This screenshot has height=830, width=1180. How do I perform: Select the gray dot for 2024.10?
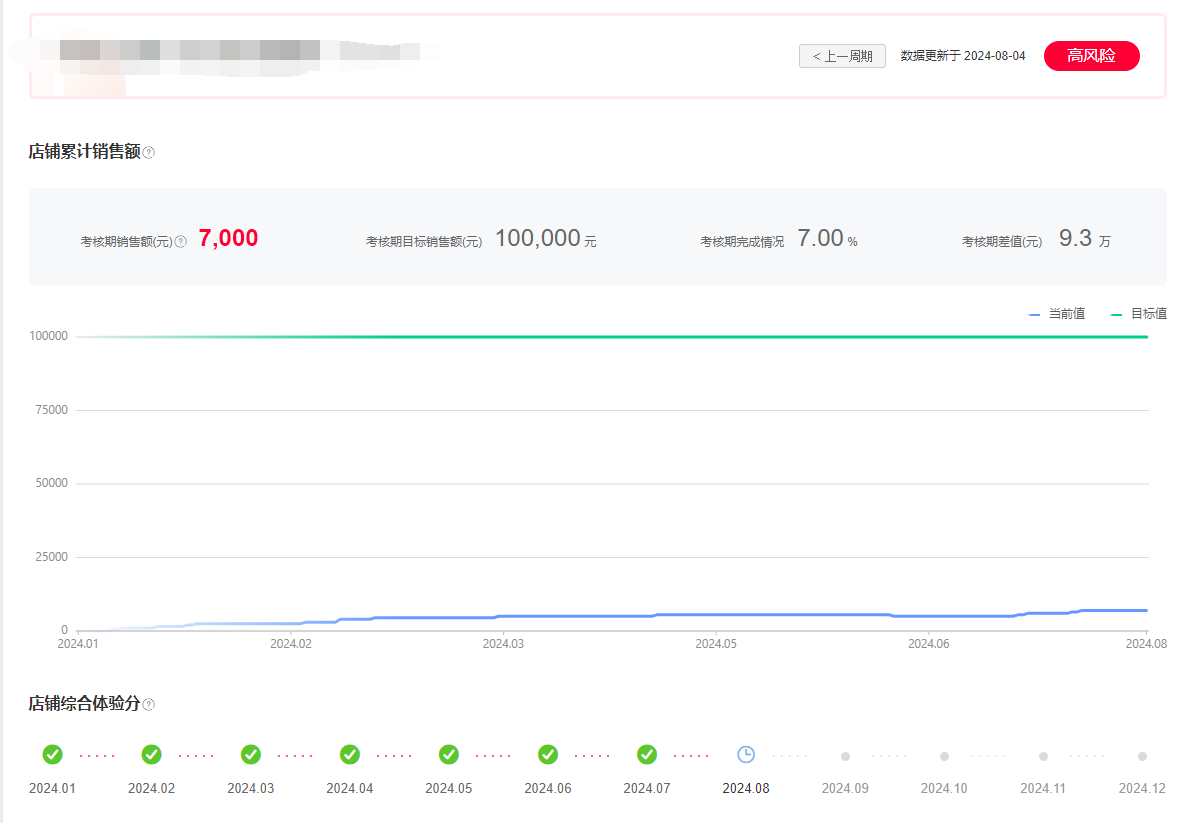click(944, 756)
